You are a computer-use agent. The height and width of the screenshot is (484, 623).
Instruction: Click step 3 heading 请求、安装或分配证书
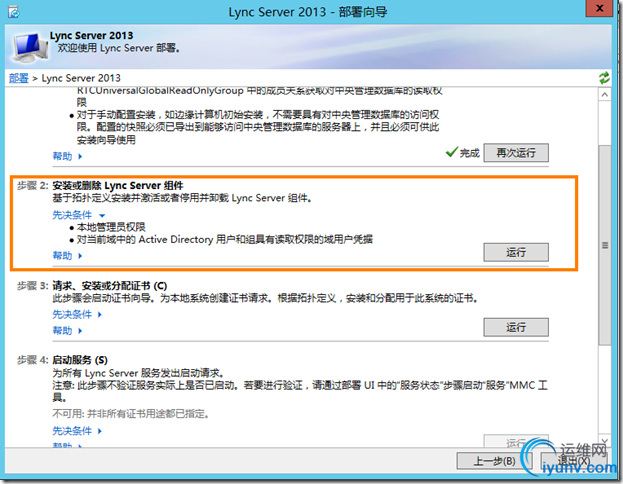click(x=110, y=286)
